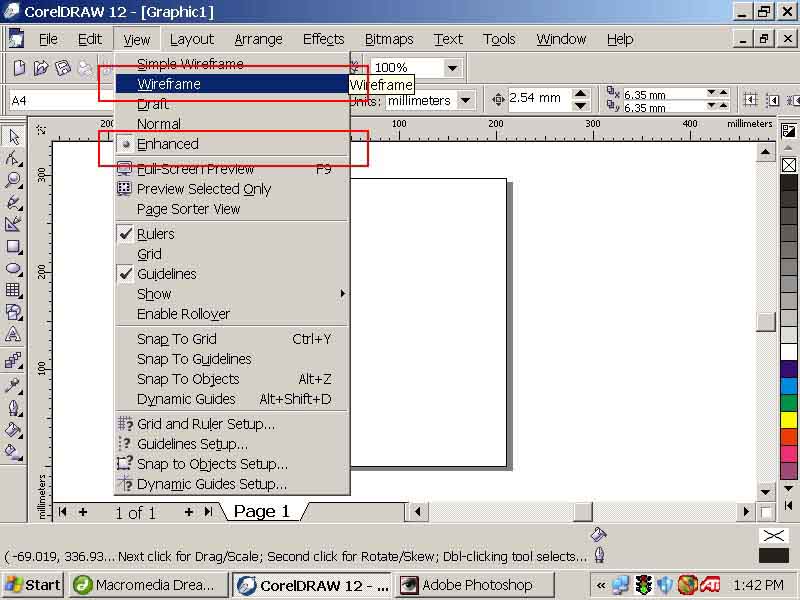Select the Page 1 tab
This screenshot has width=800, height=600.
262,511
